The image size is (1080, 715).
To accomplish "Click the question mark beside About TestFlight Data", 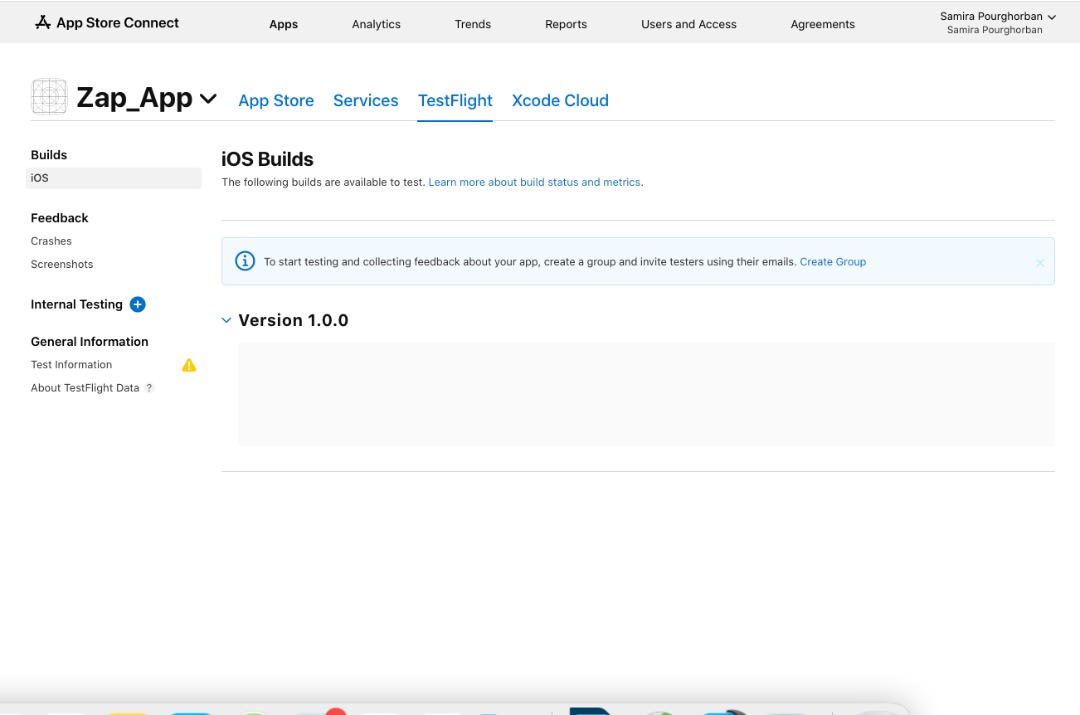I will tap(150, 388).
